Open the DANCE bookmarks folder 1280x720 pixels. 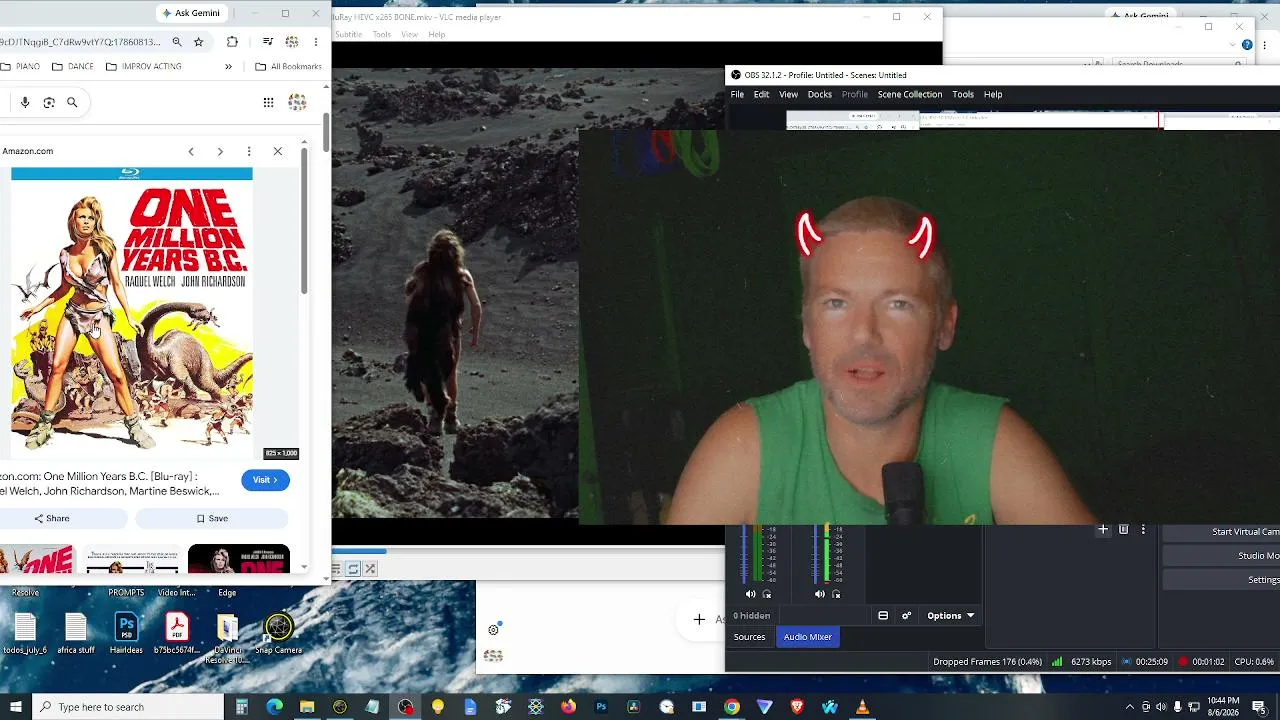[x=73, y=67]
